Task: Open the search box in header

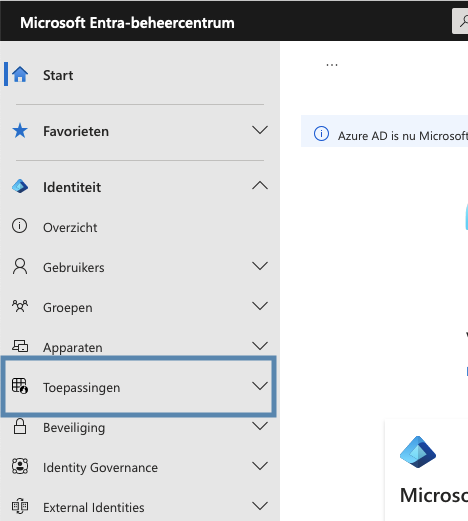Action: (460, 21)
